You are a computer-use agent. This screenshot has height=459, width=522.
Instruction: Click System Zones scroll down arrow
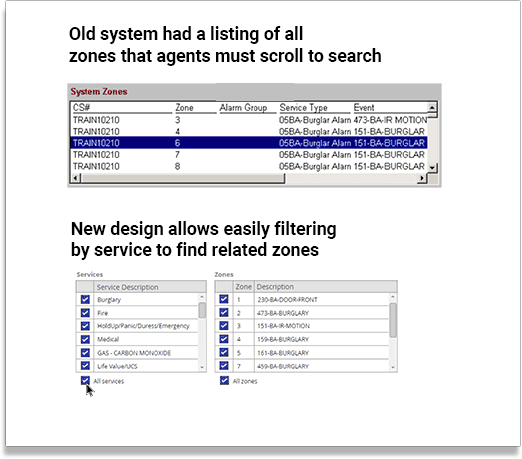point(432,167)
